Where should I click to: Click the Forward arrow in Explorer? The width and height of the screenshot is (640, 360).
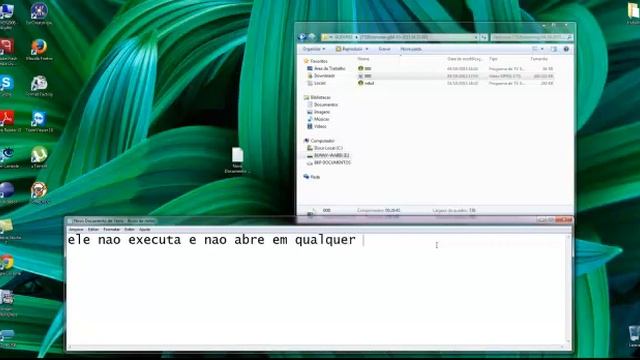[311, 37]
